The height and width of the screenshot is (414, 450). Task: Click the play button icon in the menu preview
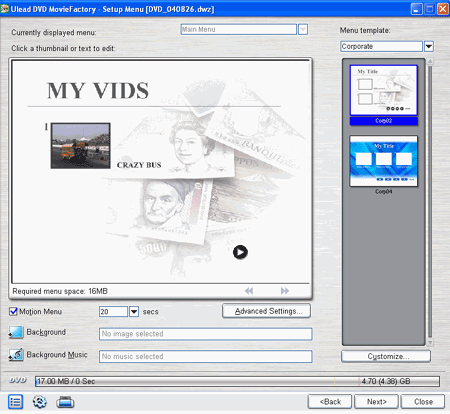tap(240, 252)
